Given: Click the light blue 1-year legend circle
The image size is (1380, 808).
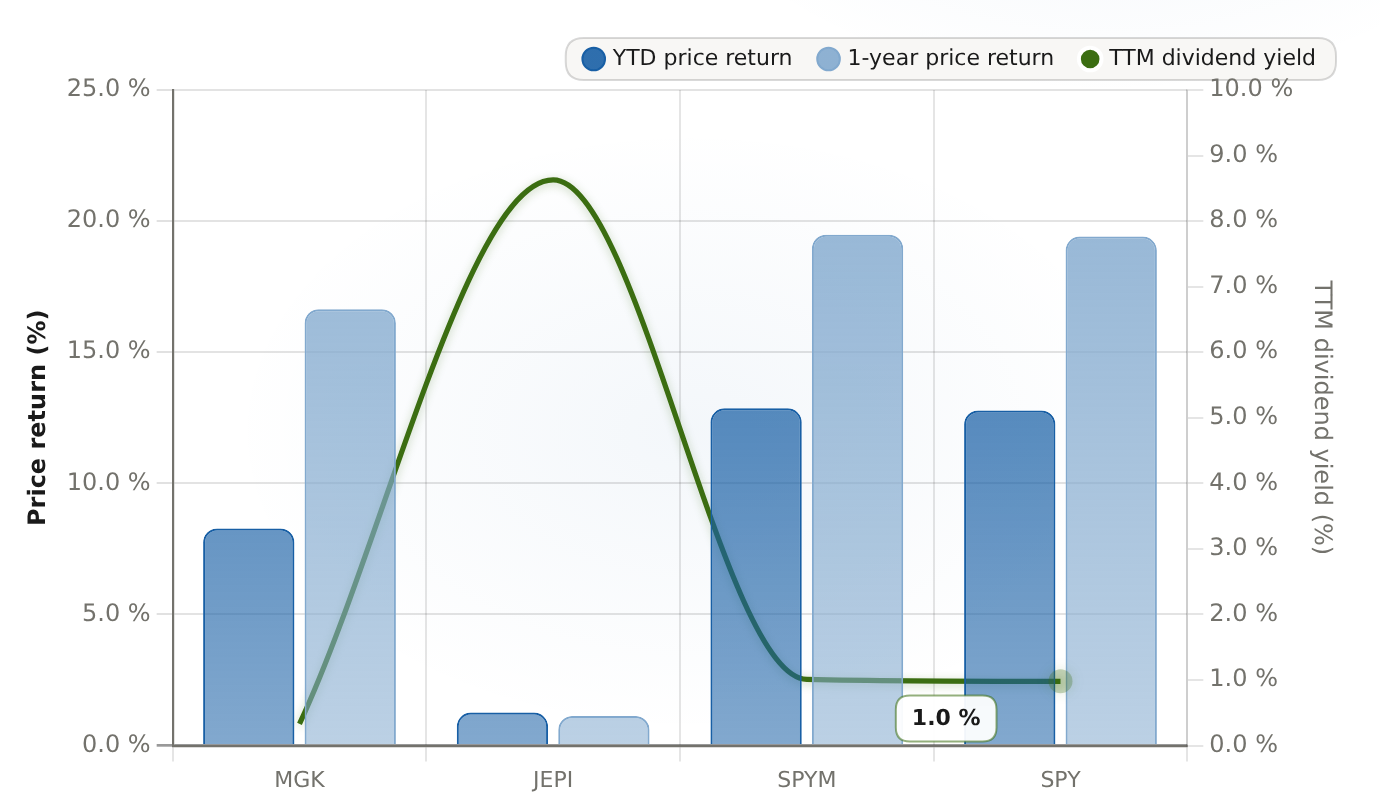Looking at the screenshot, I should click(828, 59).
